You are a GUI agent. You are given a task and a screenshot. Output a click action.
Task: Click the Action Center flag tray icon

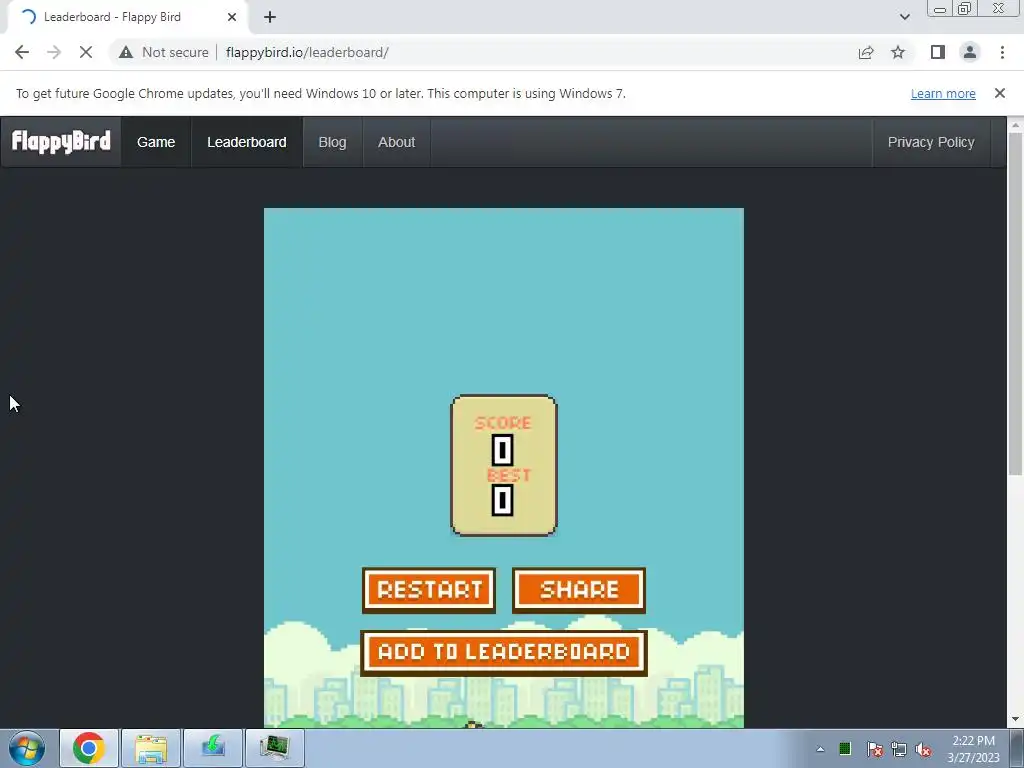pyautogui.click(x=875, y=749)
